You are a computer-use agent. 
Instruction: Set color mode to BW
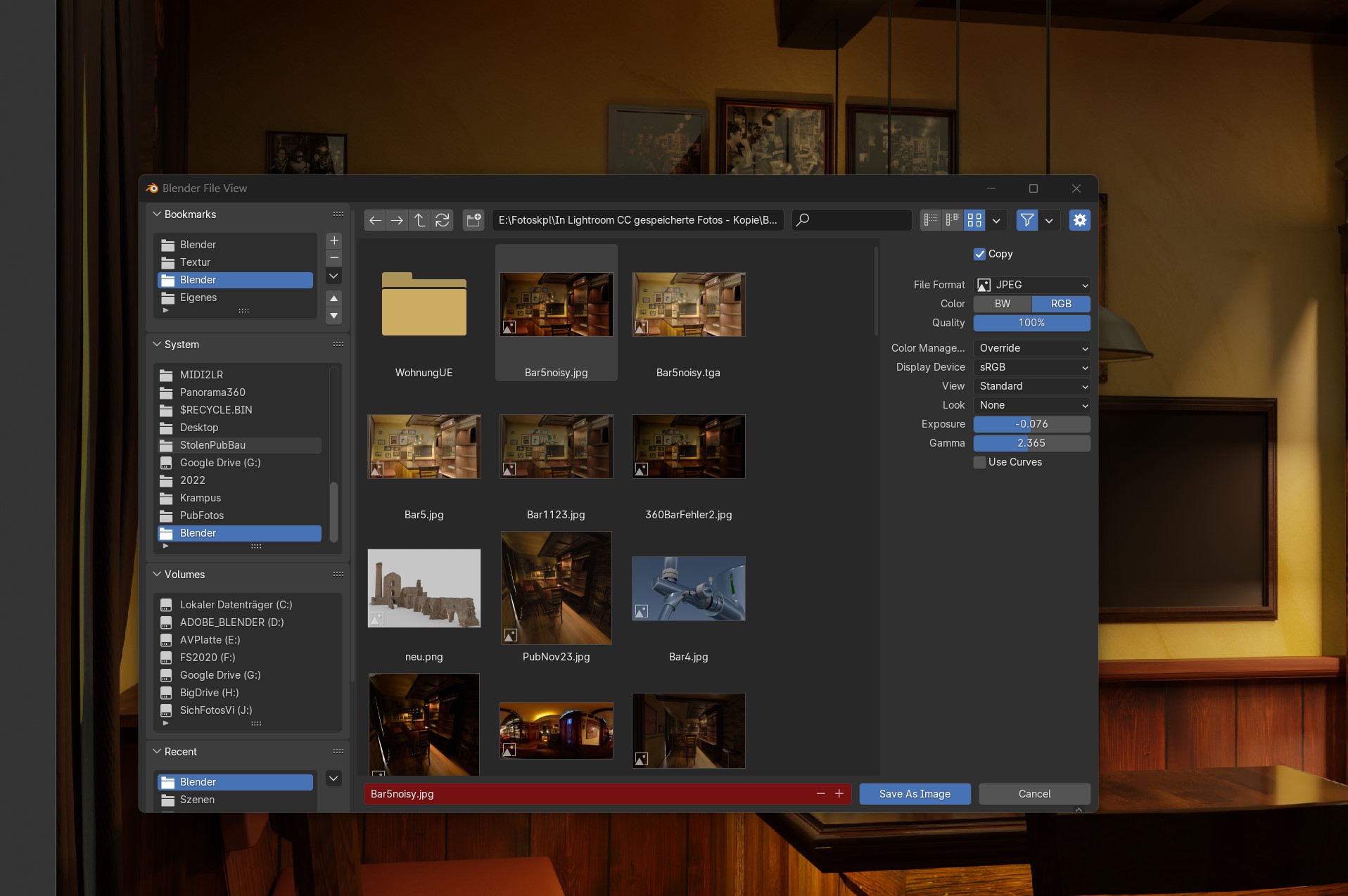pos(1002,304)
